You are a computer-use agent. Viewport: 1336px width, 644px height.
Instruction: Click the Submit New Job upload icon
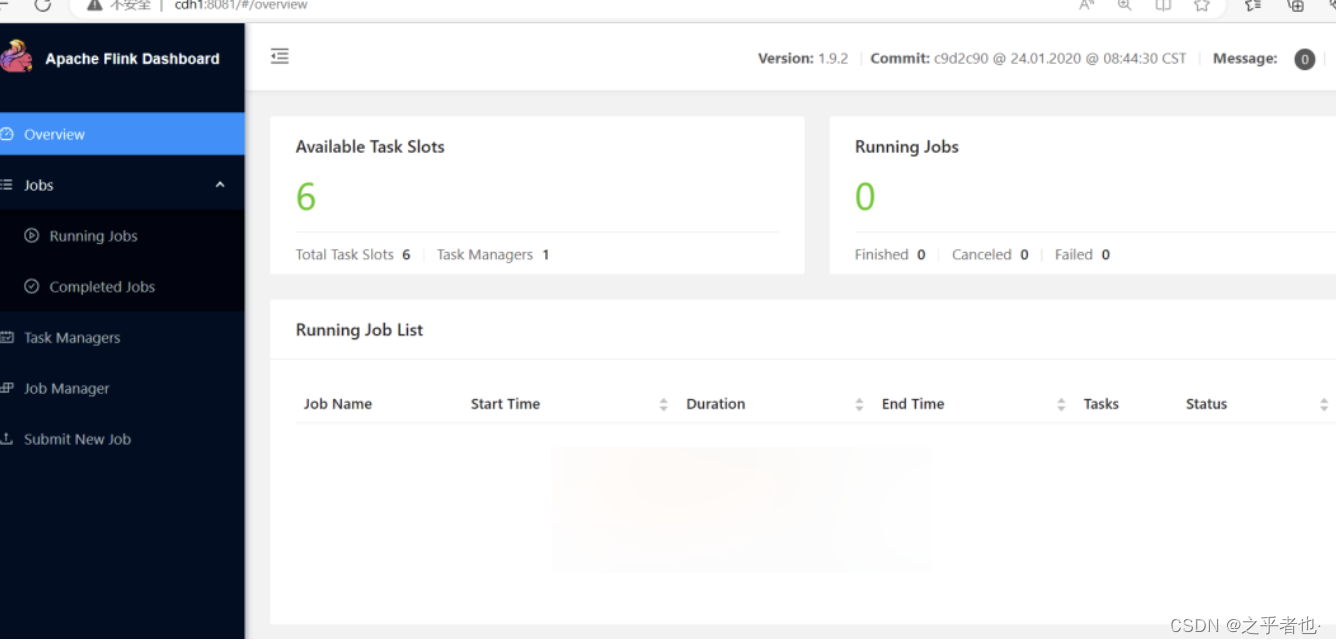(6, 439)
